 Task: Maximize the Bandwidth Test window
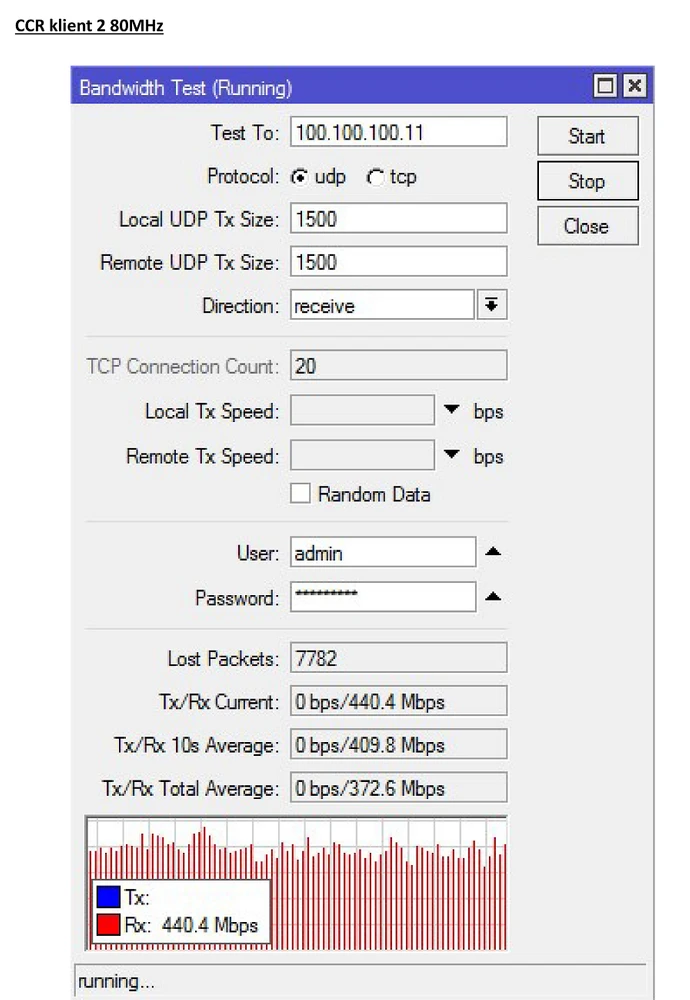[x=606, y=87]
